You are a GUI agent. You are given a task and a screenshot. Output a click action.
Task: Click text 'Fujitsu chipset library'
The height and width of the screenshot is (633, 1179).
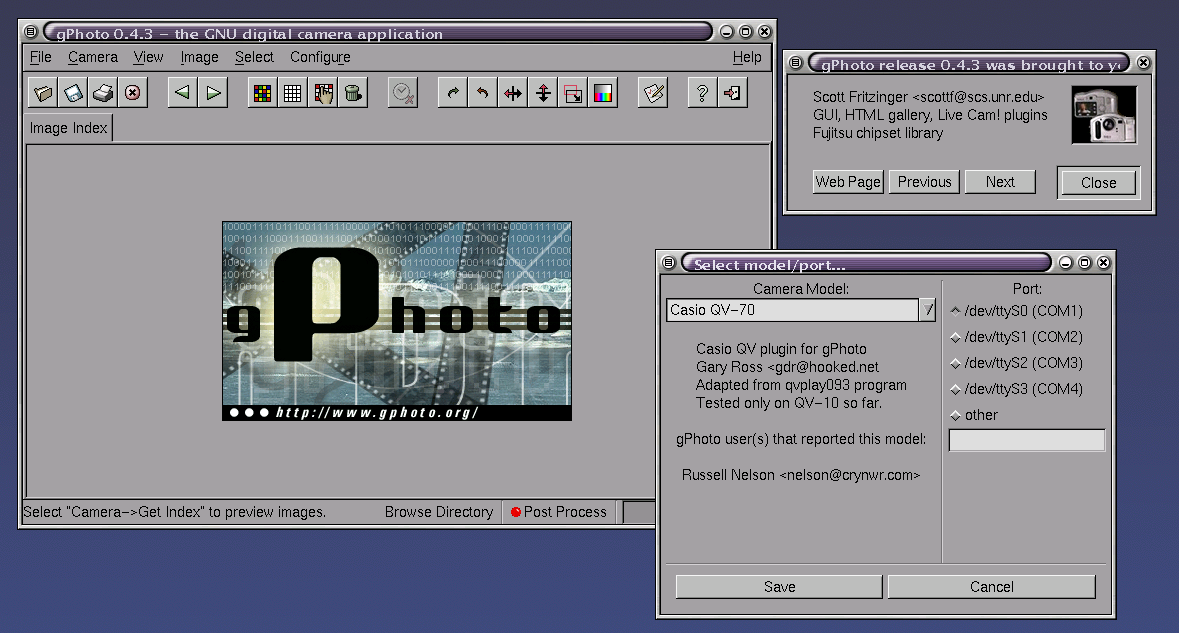tap(877, 133)
